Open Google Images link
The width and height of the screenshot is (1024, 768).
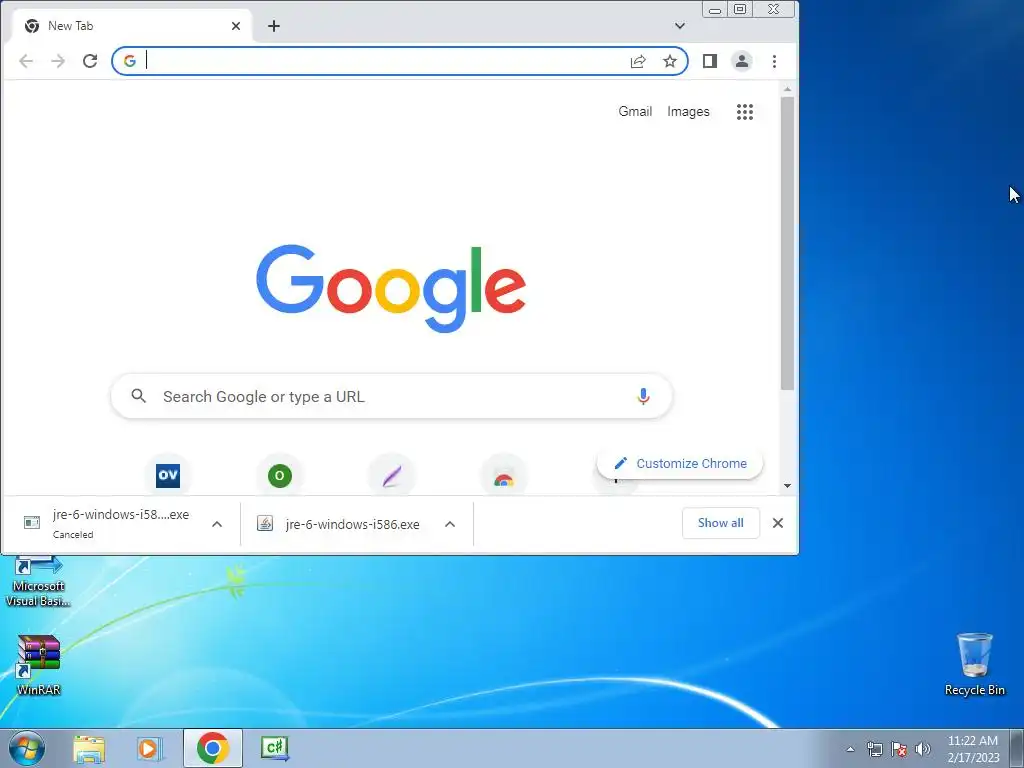click(x=688, y=112)
